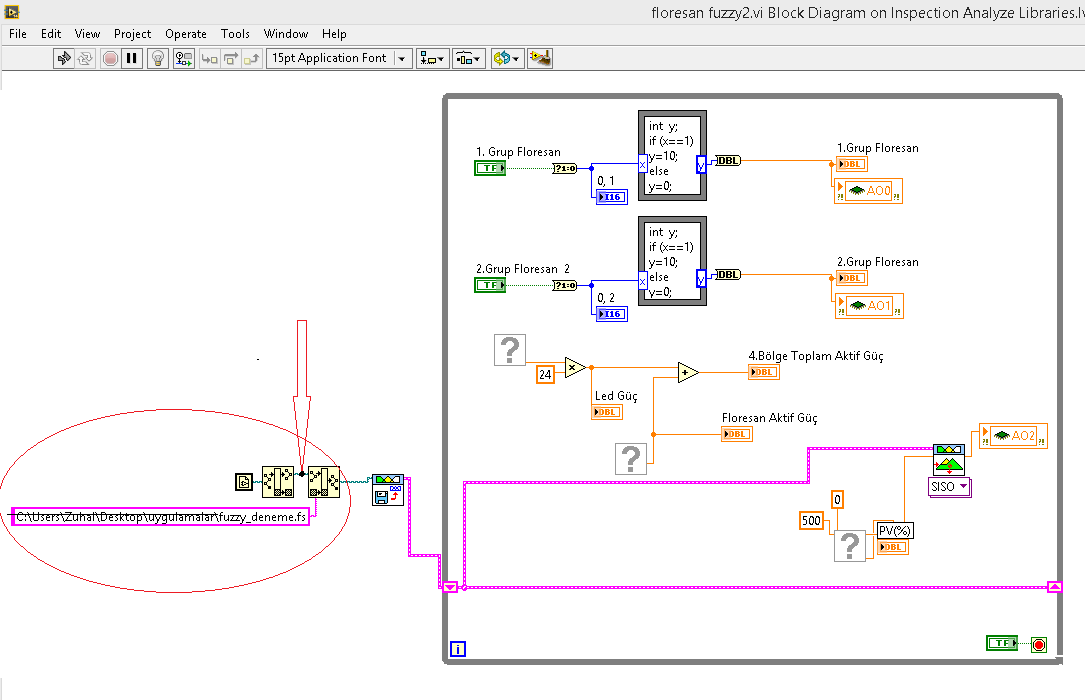1085x700 pixels.
Task: Click the first Build Path node
Action: [278, 482]
